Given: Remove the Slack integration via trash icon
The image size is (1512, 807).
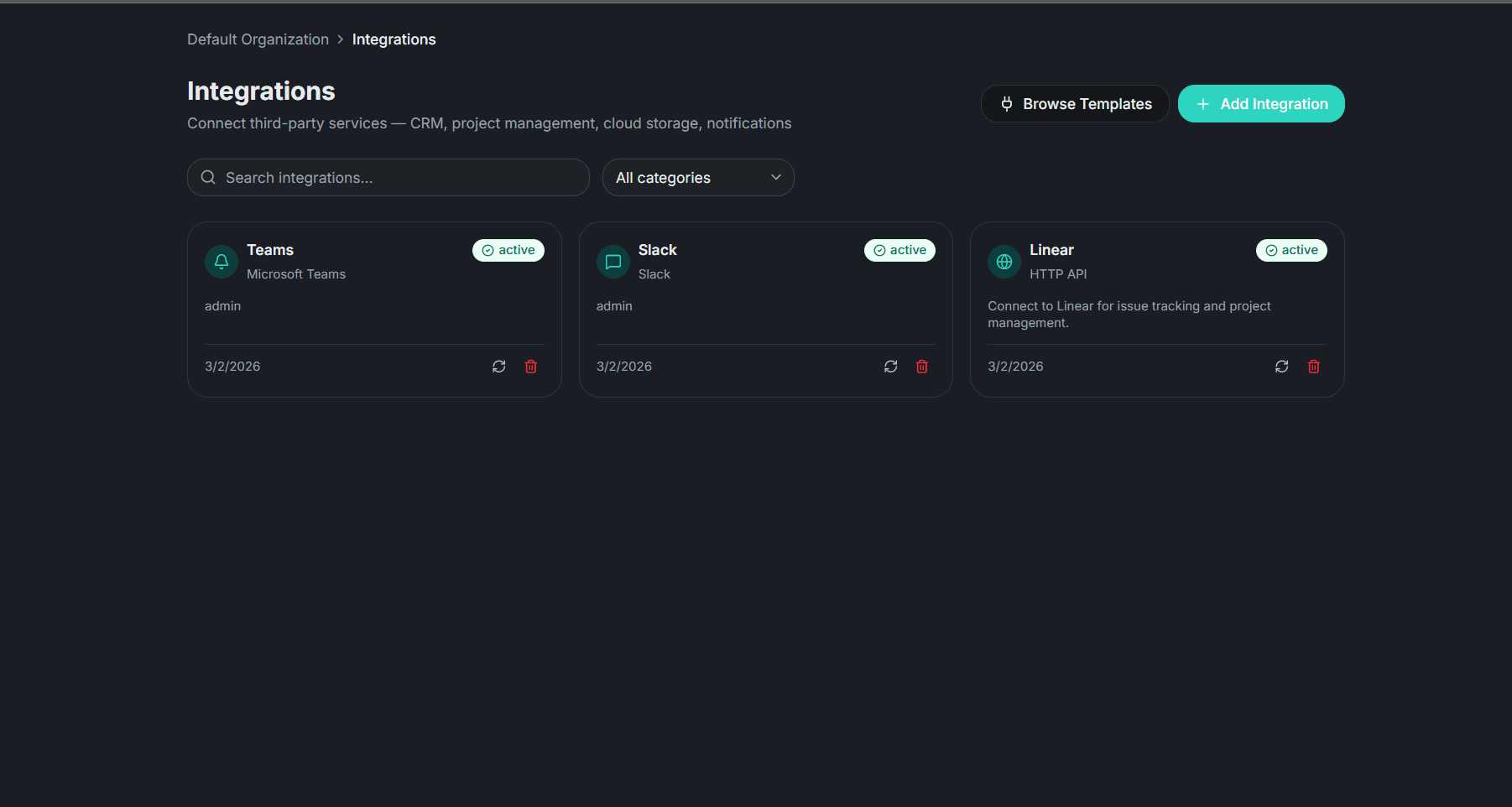Looking at the screenshot, I should pyautogui.click(x=921, y=366).
